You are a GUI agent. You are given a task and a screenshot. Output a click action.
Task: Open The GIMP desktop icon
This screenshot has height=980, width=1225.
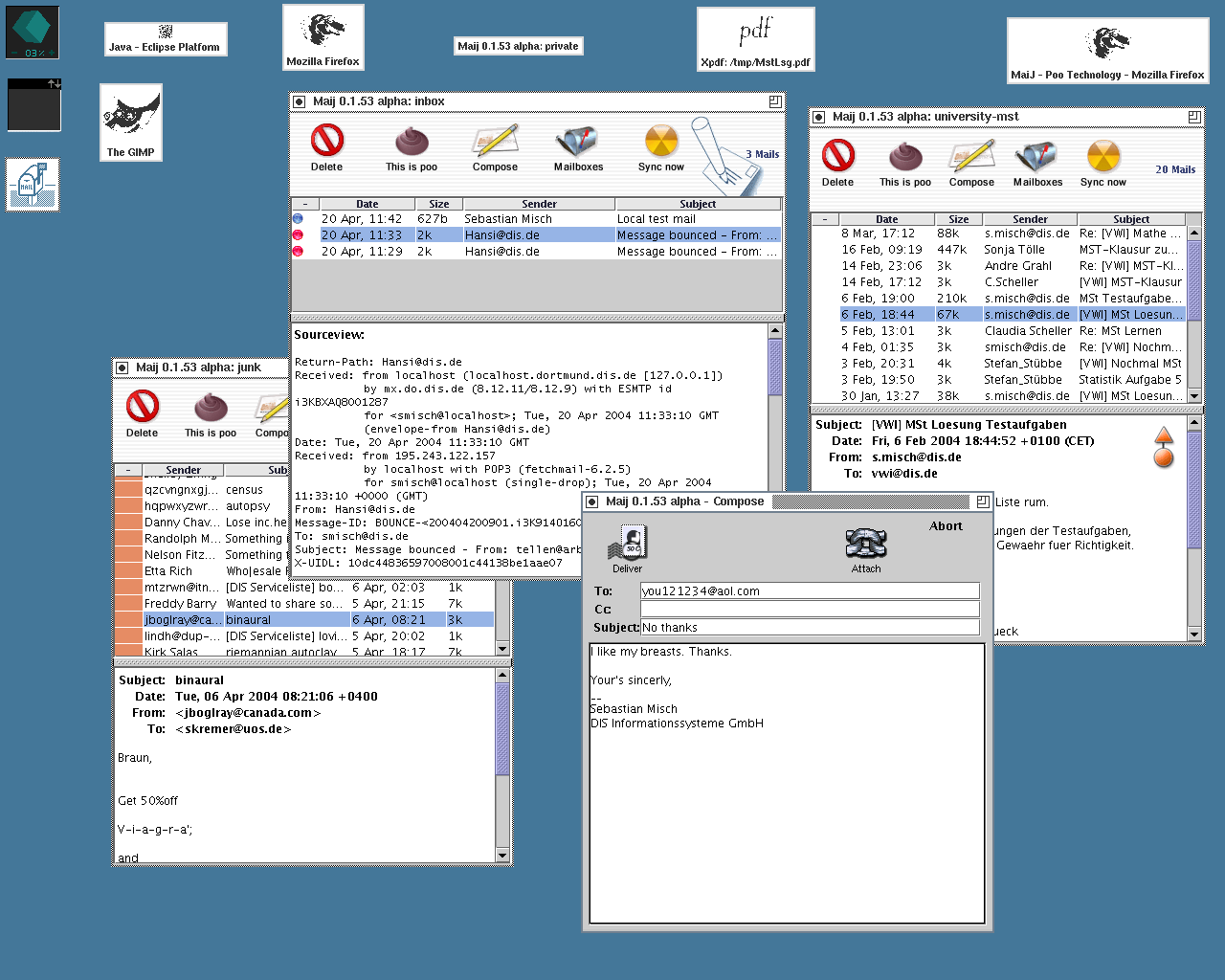click(131, 122)
